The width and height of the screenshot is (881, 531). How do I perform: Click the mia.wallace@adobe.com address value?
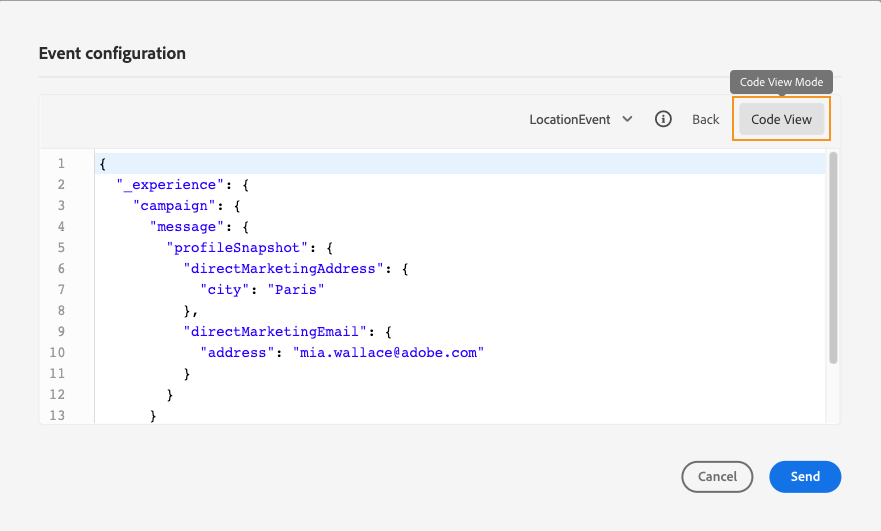click(387, 353)
